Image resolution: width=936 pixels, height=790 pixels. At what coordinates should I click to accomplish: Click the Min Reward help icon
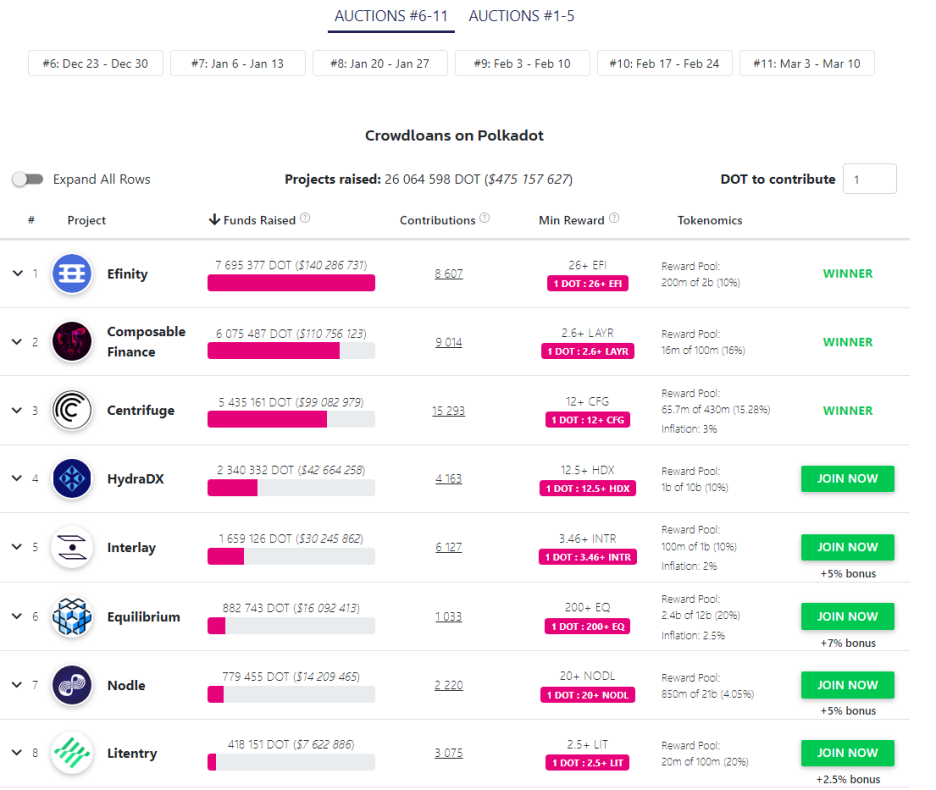pyautogui.click(x=614, y=218)
